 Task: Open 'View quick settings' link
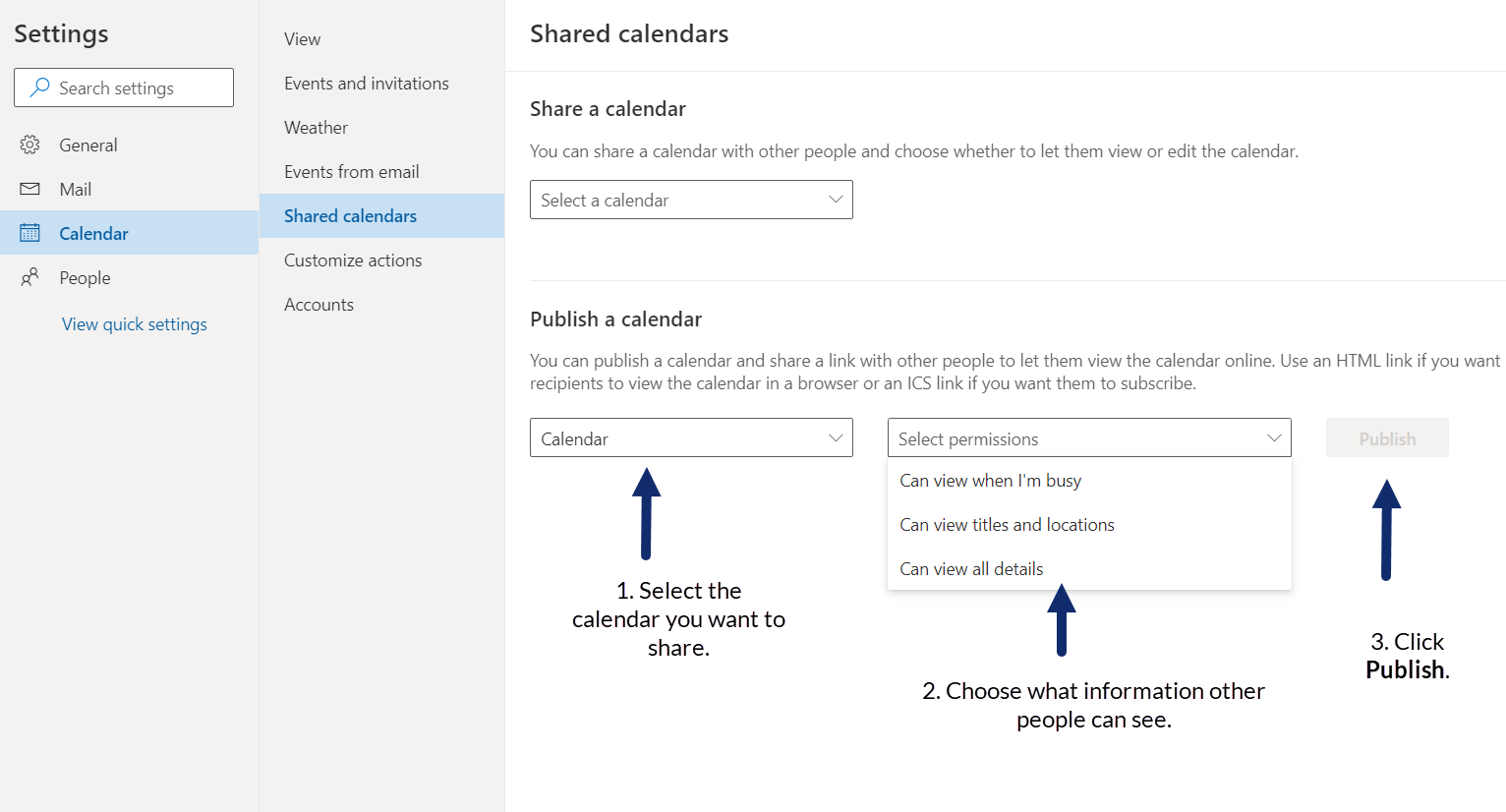click(x=134, y=323)
